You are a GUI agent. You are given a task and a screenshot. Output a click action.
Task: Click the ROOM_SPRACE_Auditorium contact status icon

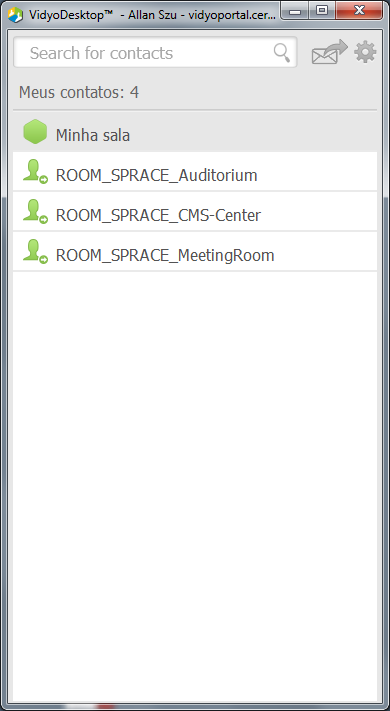[x=35, y=171]
